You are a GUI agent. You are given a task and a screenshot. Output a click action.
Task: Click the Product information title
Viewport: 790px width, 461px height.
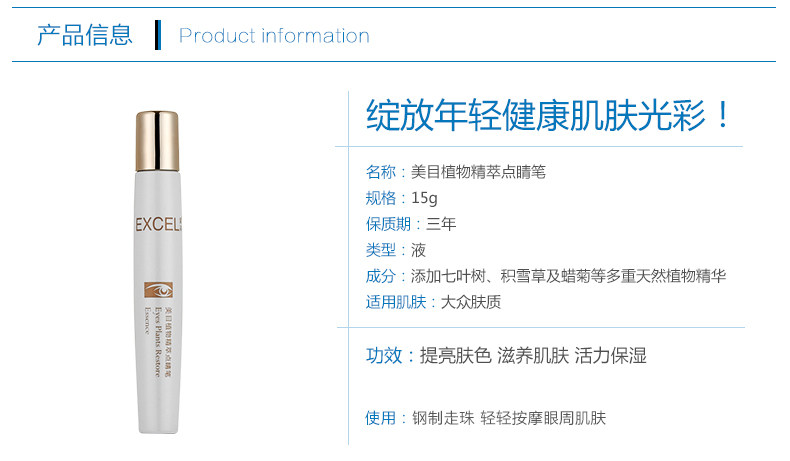[274, 36]
